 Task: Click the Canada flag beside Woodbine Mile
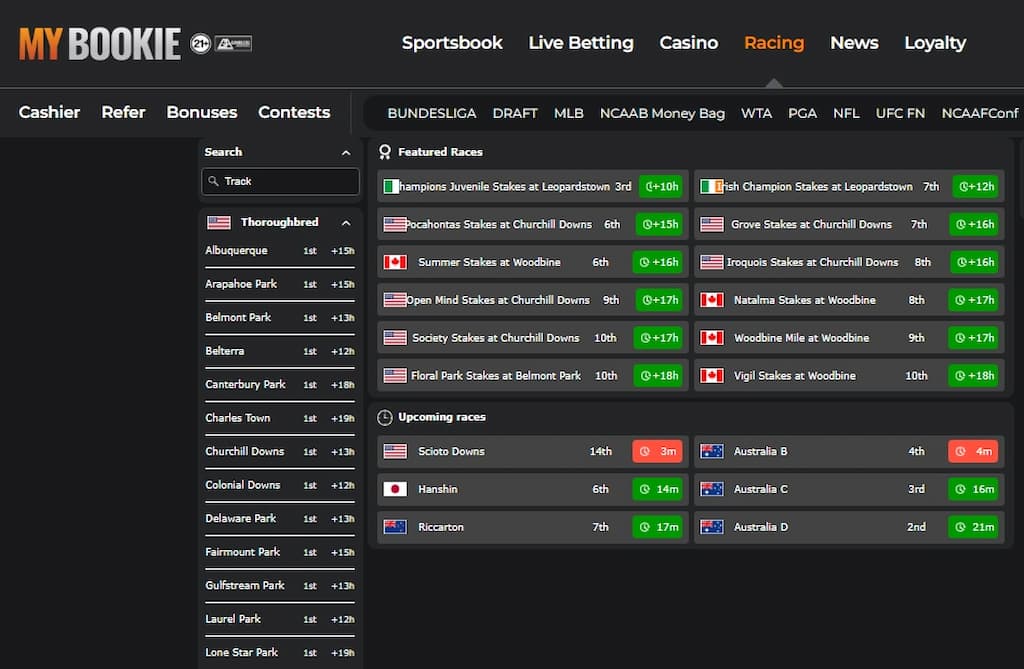tap(711, 338)
